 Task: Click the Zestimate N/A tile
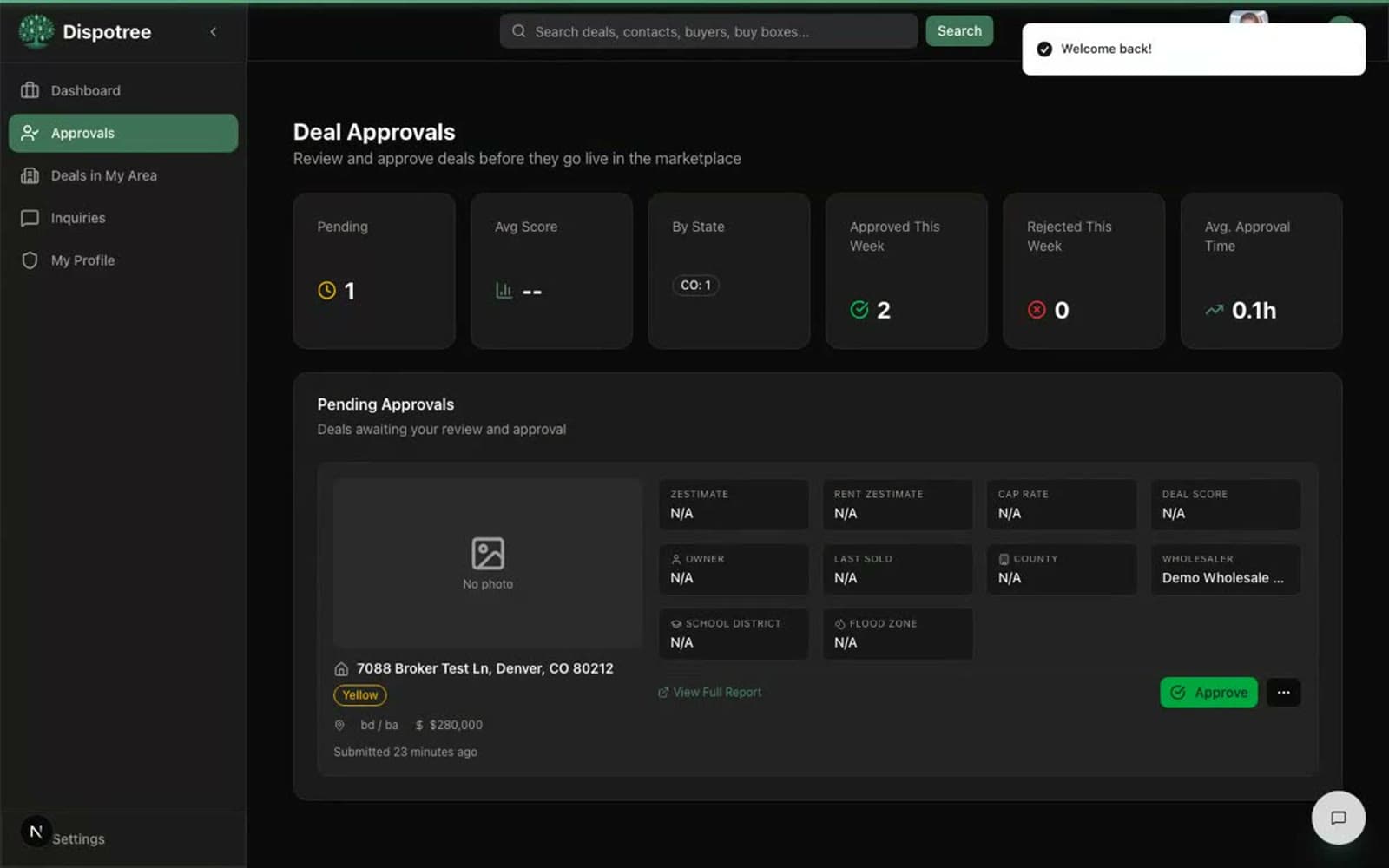[734, 504]
